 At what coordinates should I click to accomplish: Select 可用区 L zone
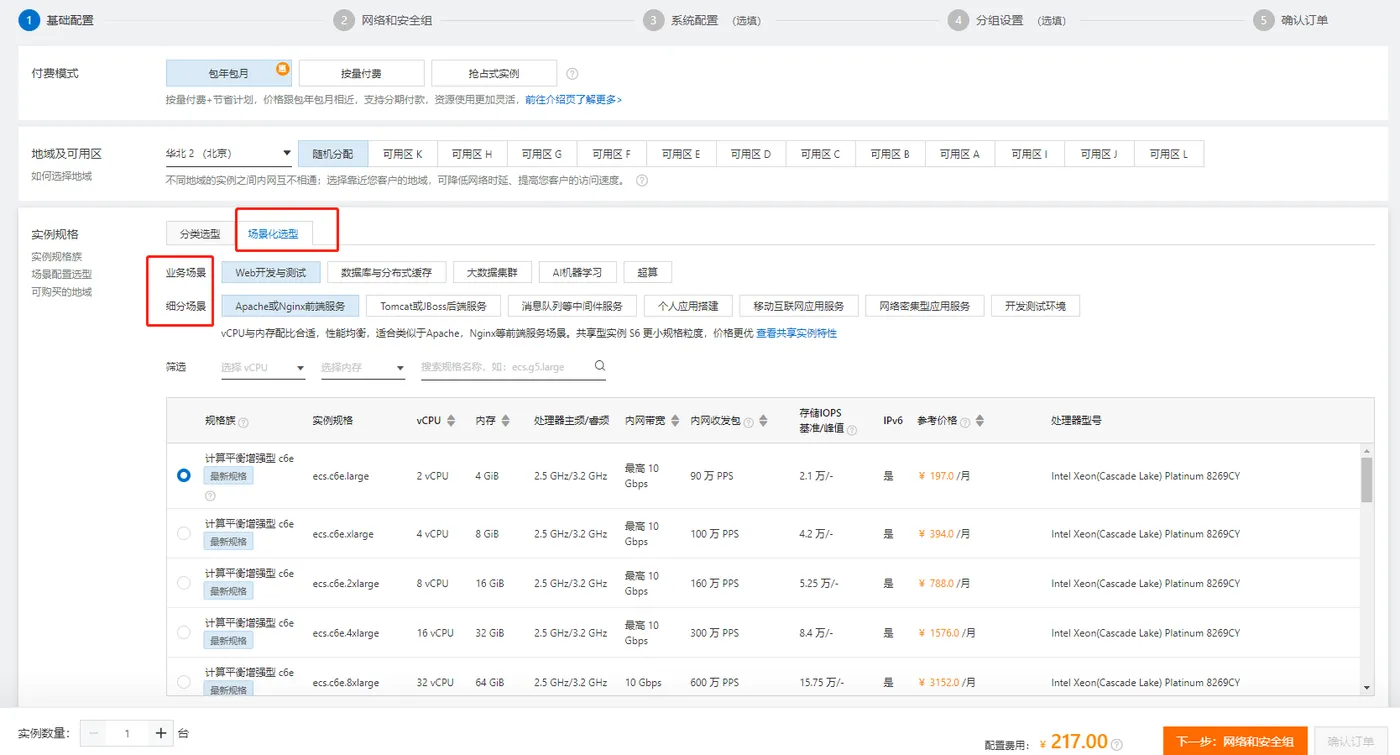click(1169, 154)
